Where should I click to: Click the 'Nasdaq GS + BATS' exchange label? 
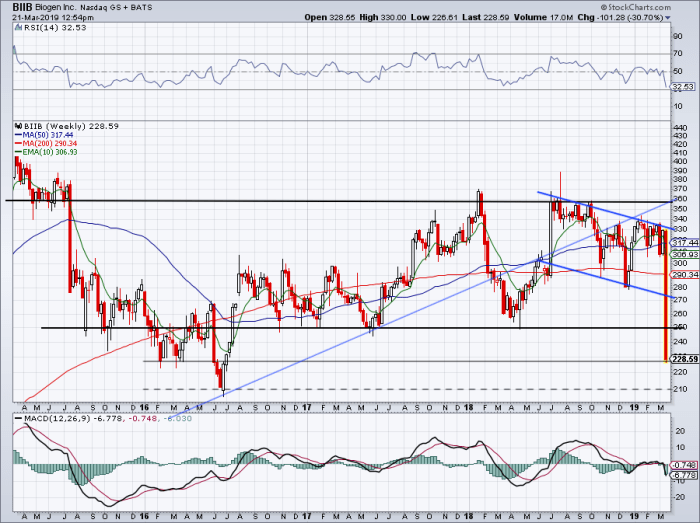pos(117,8)
